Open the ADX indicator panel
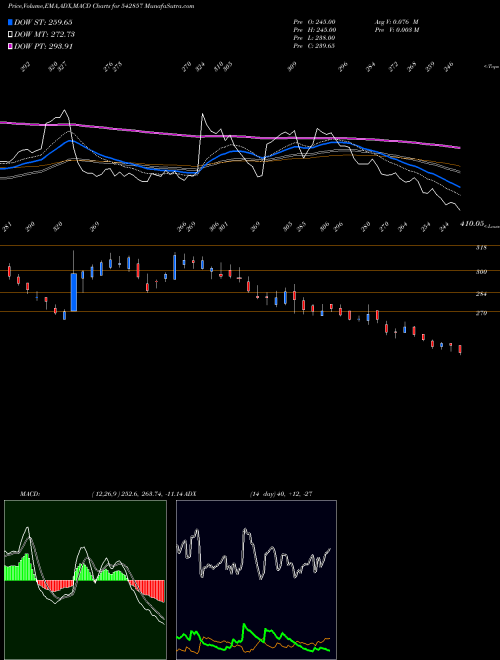This screenshot has width=500, height=660. click(x=256, y=580)
